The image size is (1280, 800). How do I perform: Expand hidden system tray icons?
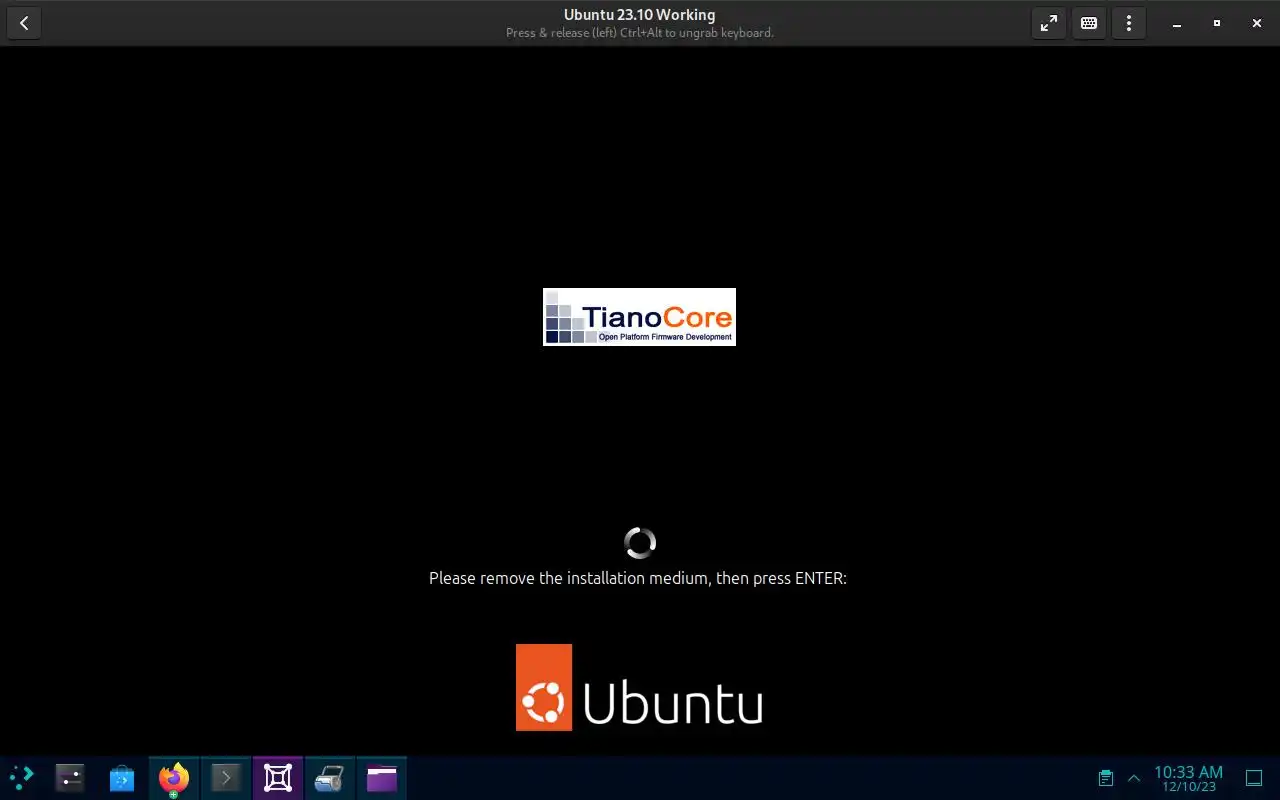[x=1134, y=778]
